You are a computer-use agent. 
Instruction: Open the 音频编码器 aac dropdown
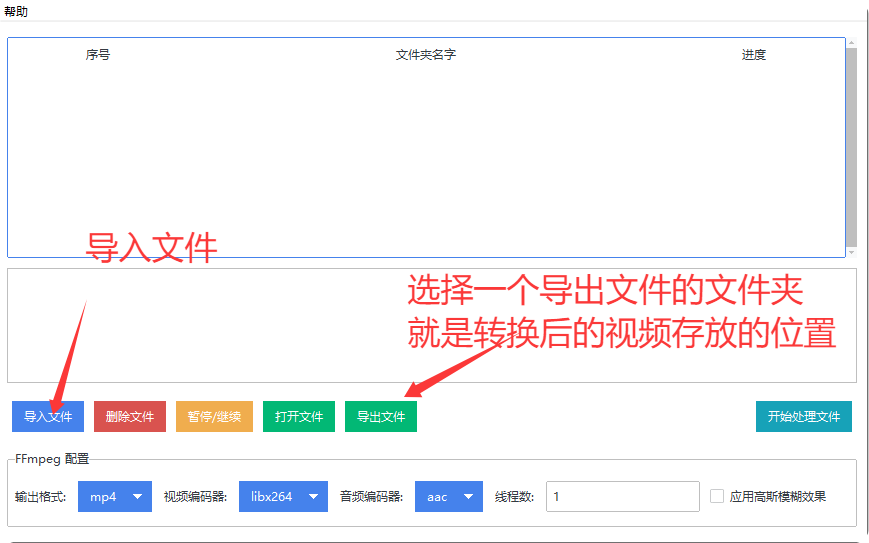[x=449, y=496]
